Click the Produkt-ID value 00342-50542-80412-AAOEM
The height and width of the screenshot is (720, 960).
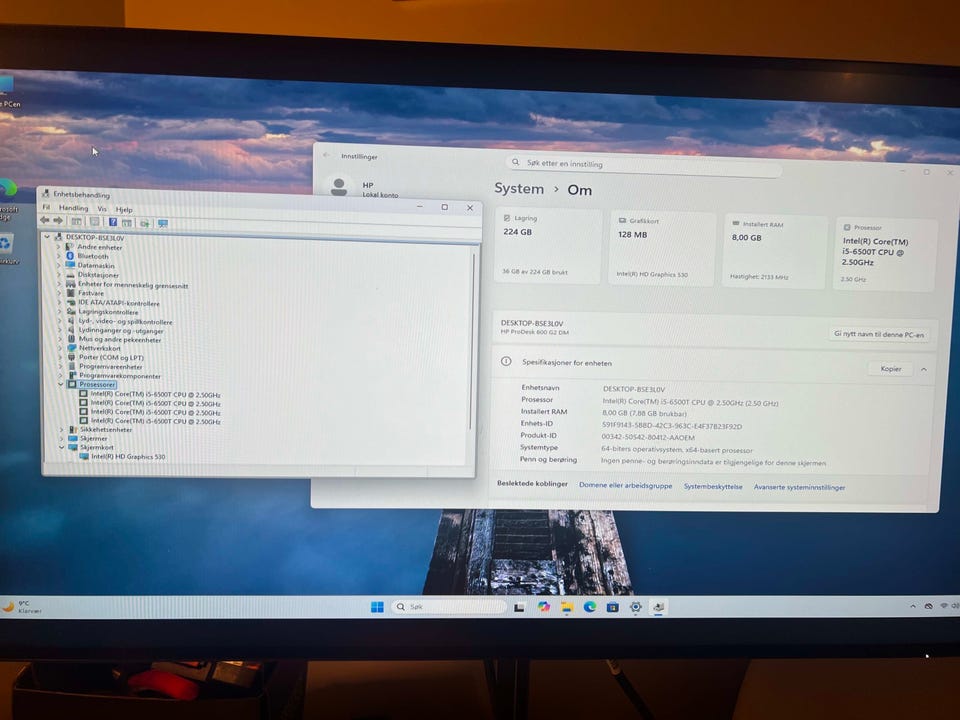(x=648, y=437)
